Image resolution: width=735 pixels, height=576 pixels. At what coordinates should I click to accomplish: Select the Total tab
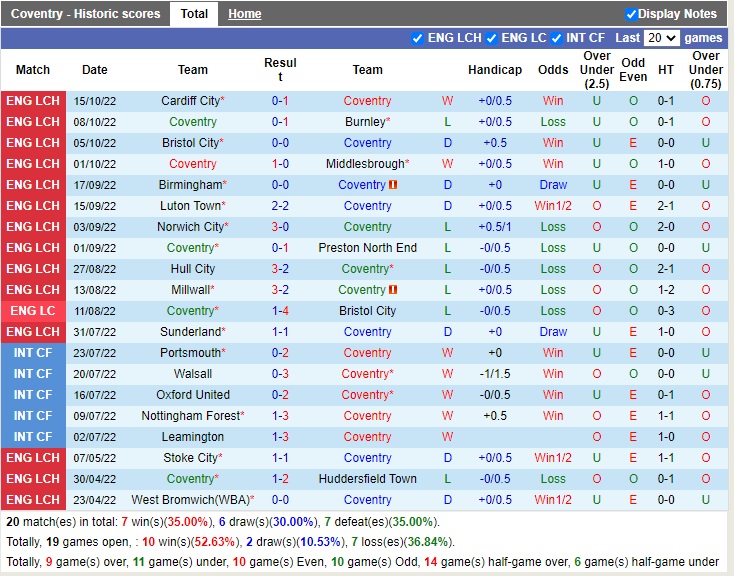click(x=194, y=14)
